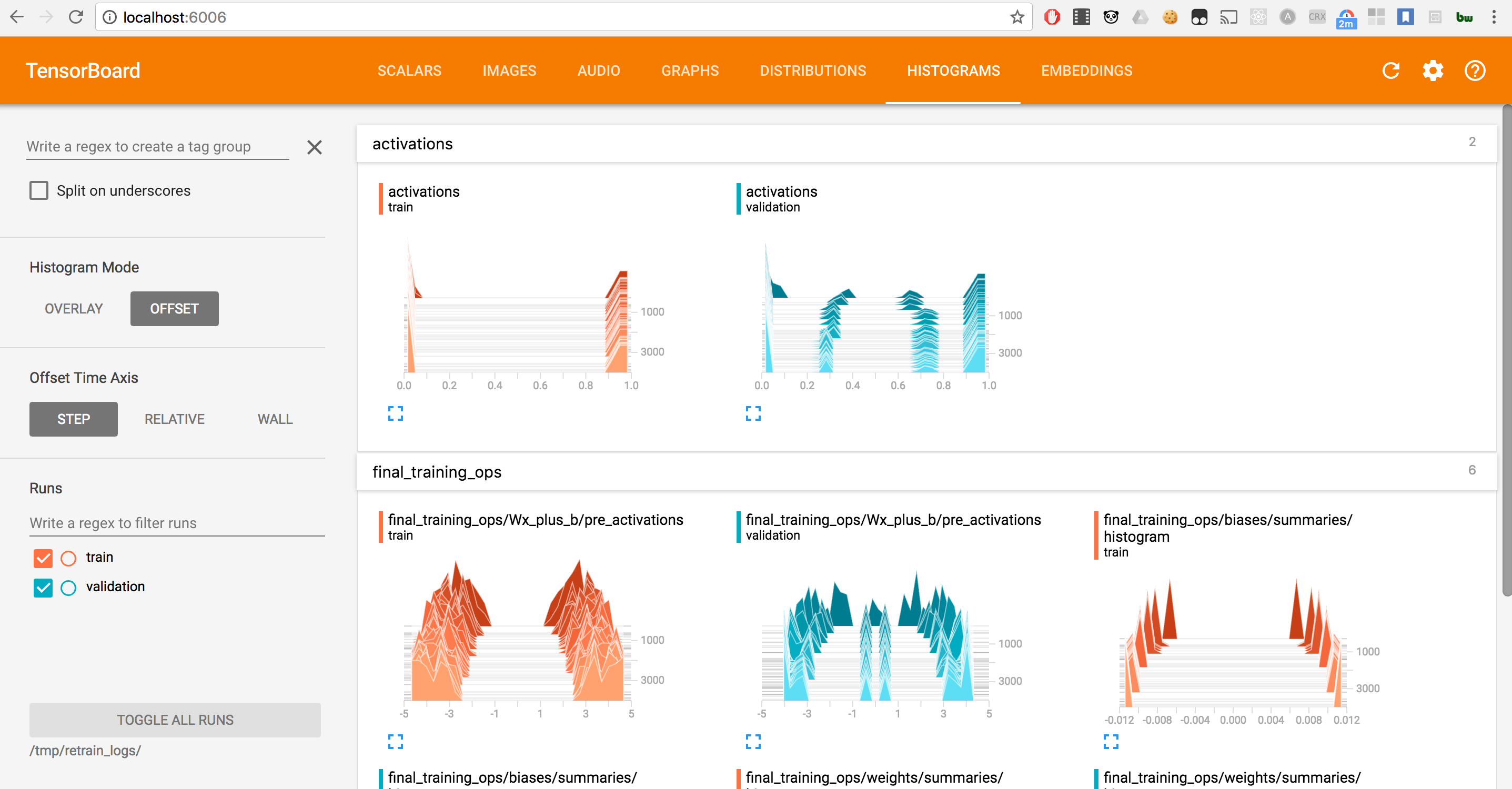Reload the browser page
The height and width of the screenshot is (789, 1512).
(76, 17)
